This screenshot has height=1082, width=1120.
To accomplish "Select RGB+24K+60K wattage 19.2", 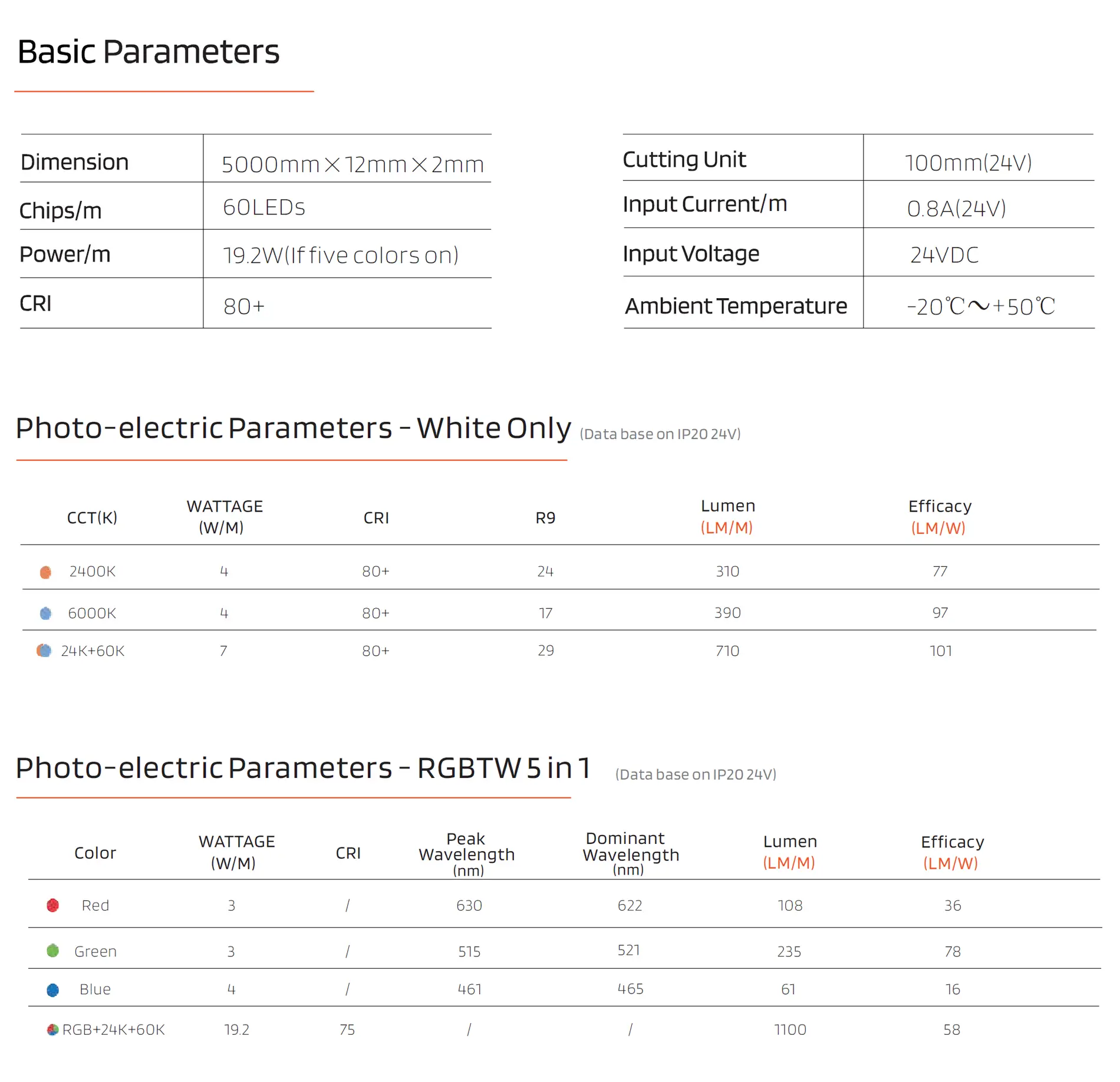I will 236,1030.
